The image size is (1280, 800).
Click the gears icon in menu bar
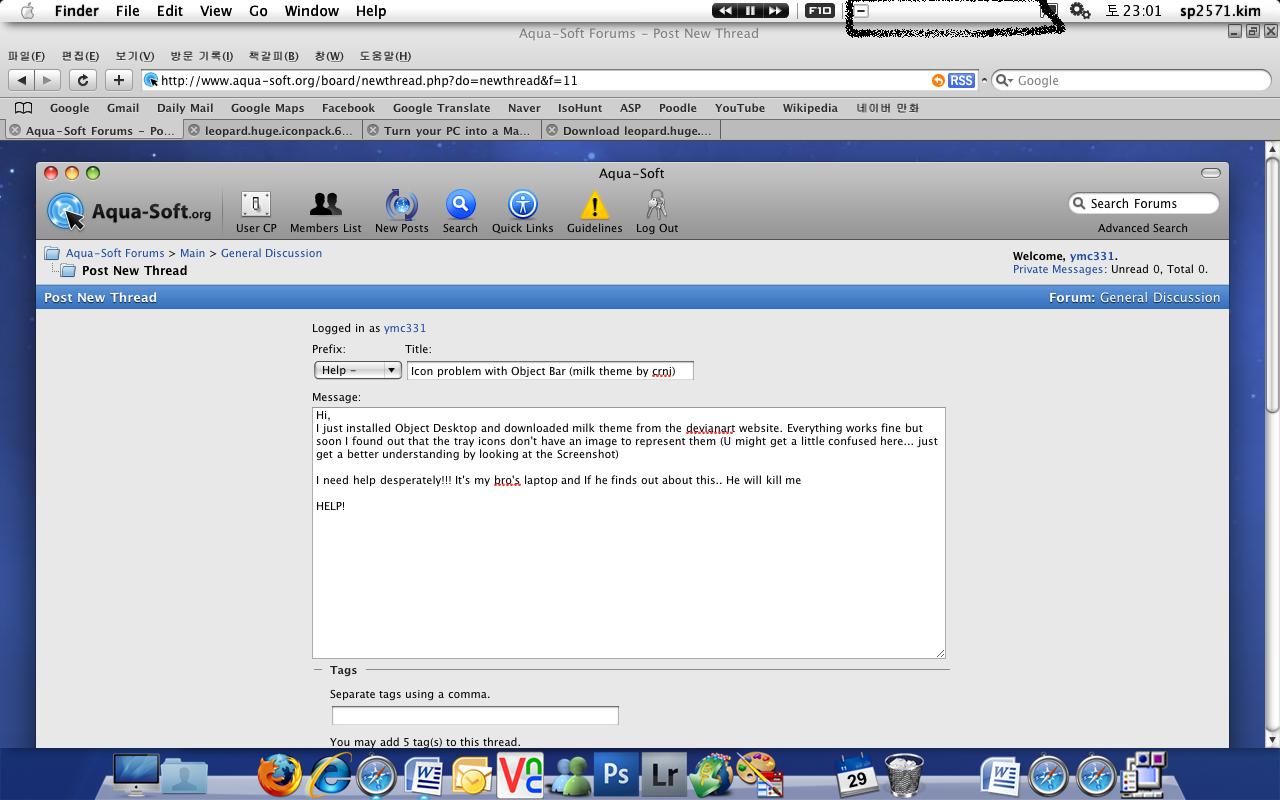pyautogui.click(x=1080, y=11)
